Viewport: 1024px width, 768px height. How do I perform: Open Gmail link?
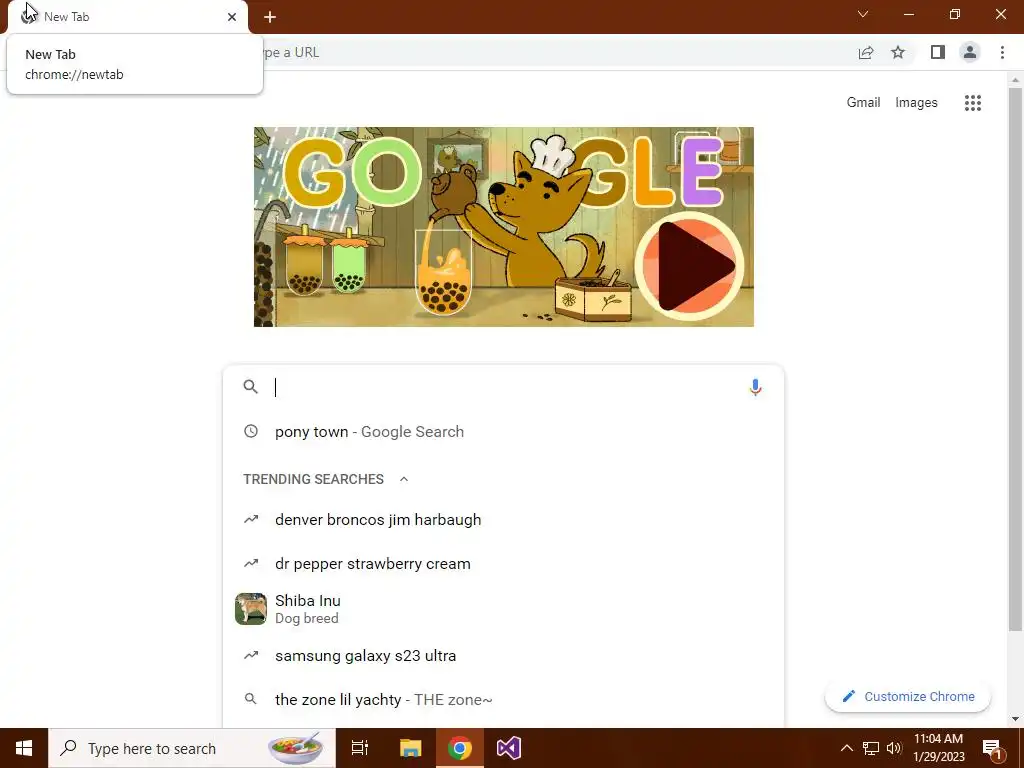pyautogui.click(x=863, y=103)
